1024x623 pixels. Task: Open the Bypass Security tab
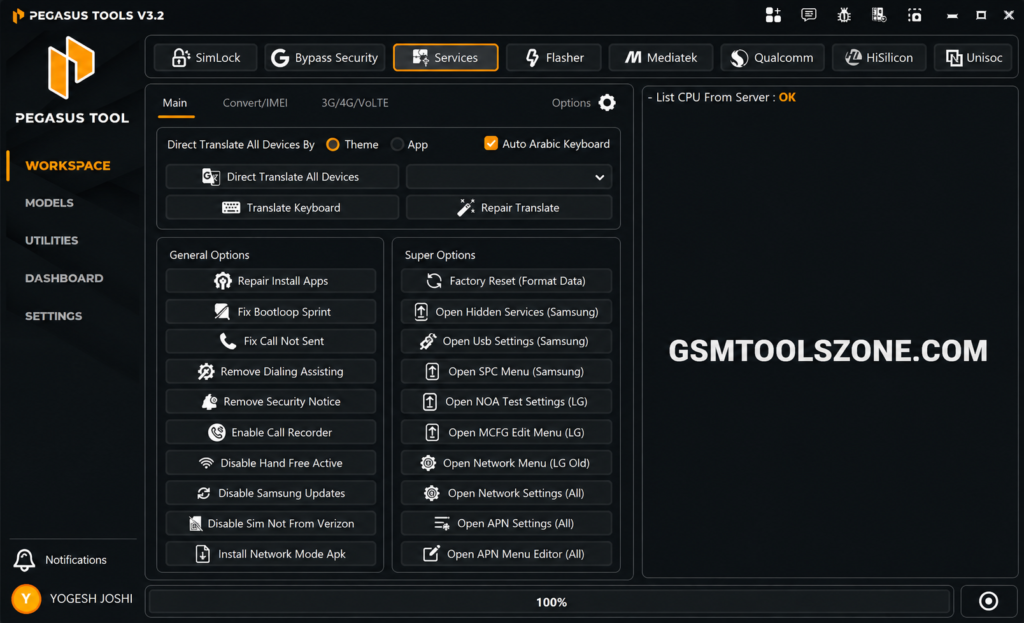(x=325, y=57)
